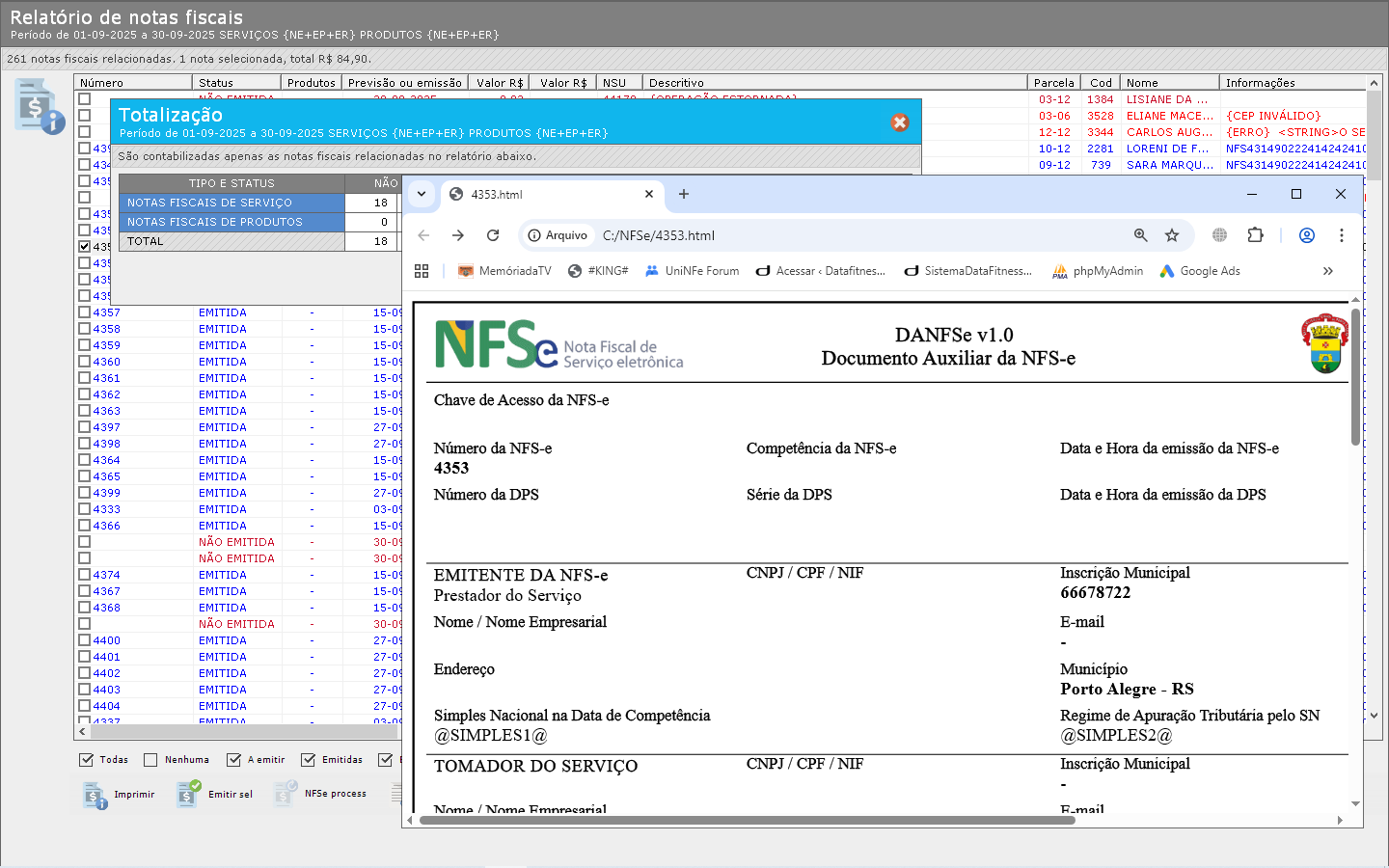Reload the 4353.html page in browser
This screenshot has height=868, width=1389.
click(493, 235)
